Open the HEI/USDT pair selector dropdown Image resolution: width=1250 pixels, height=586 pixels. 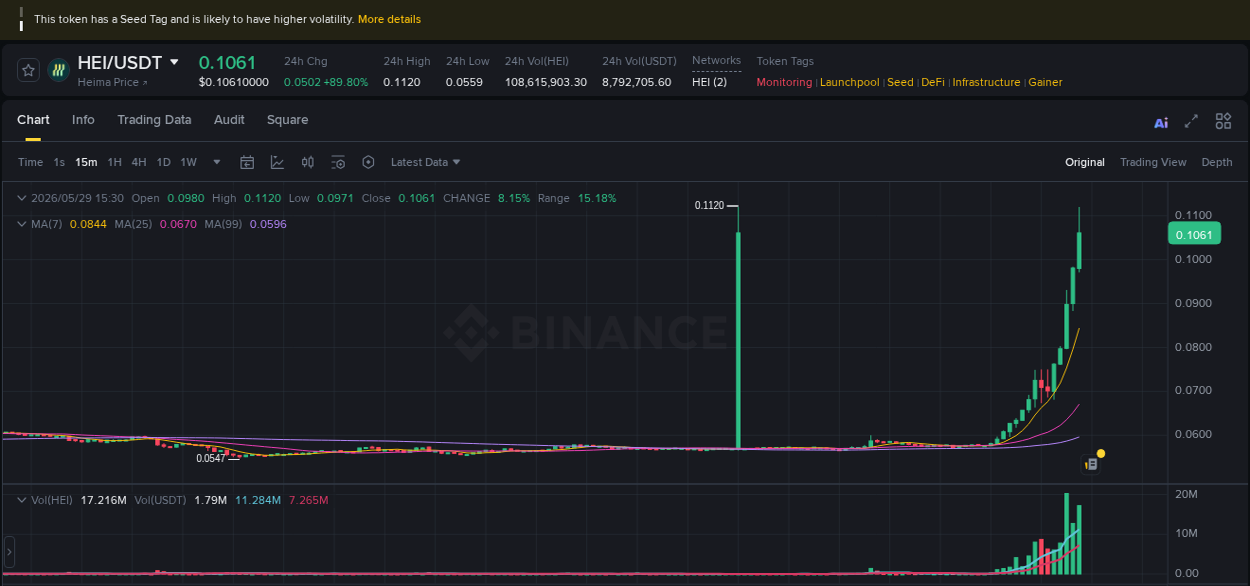click(174, 62)
